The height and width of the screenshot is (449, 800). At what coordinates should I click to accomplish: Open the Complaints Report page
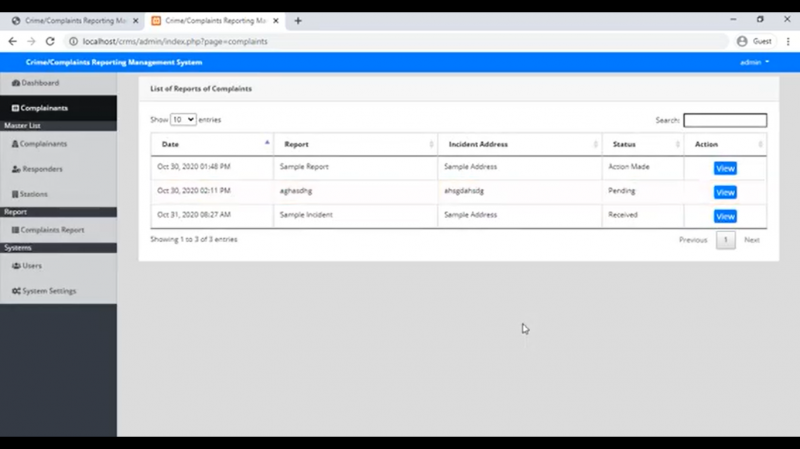click(x=58, y=230)
